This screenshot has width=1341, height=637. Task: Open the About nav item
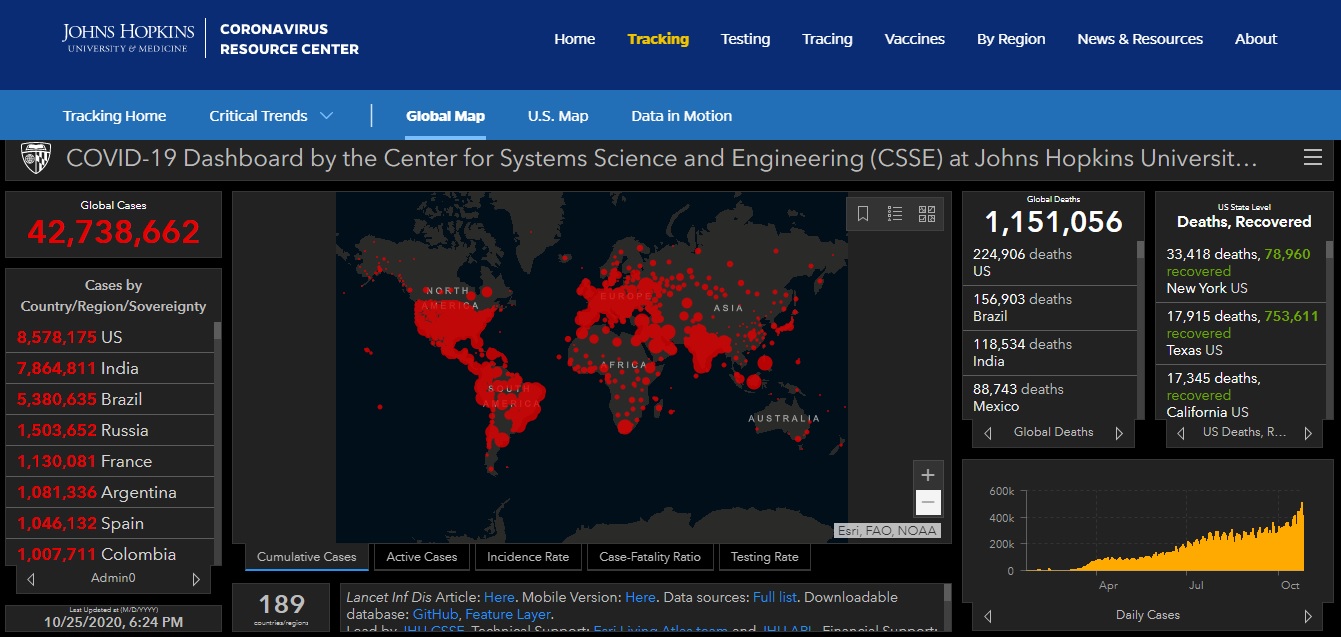coord(1256,39)
